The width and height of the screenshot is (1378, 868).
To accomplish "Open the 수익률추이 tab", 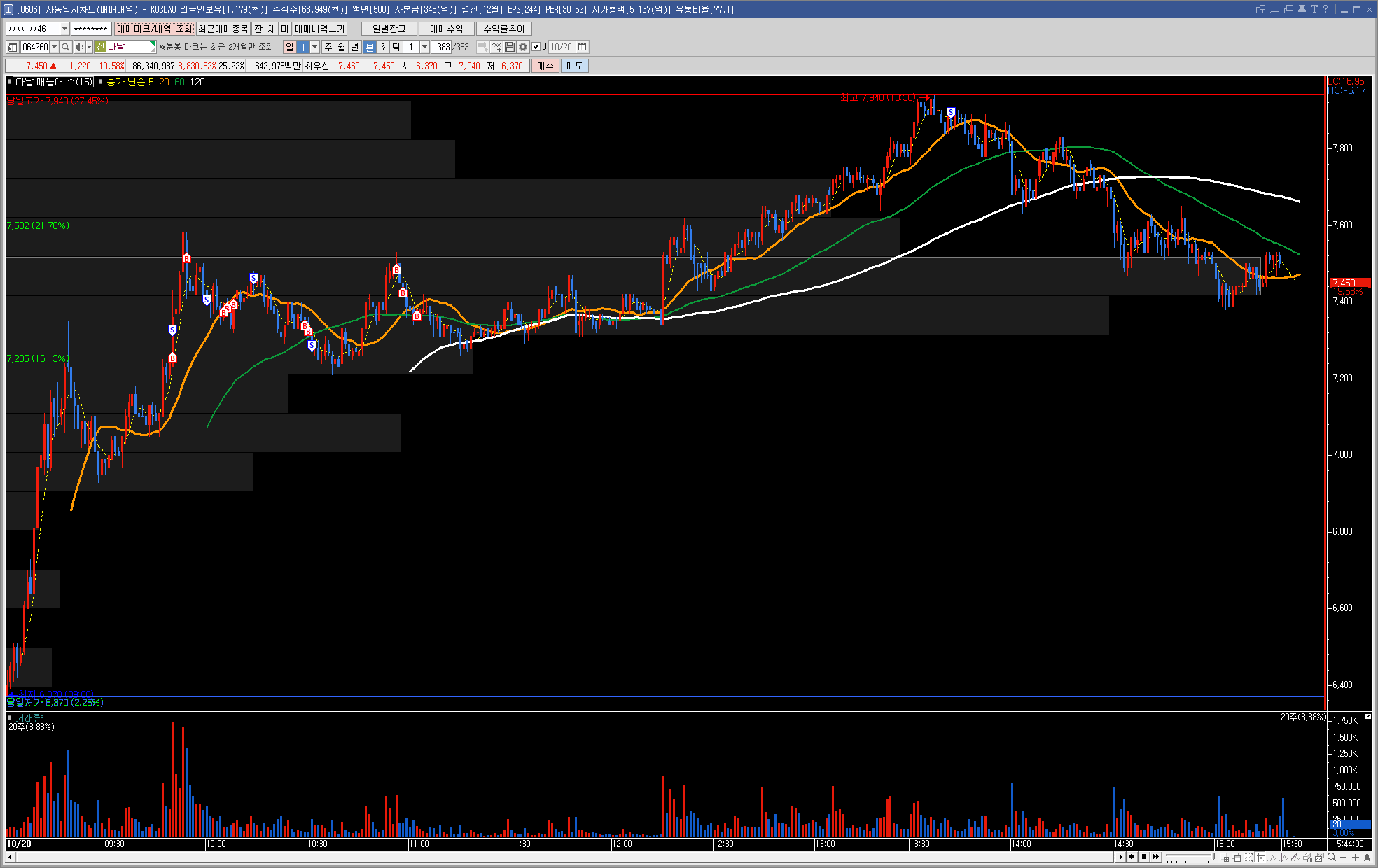I will pyautogui.click(x=504, y=29).
